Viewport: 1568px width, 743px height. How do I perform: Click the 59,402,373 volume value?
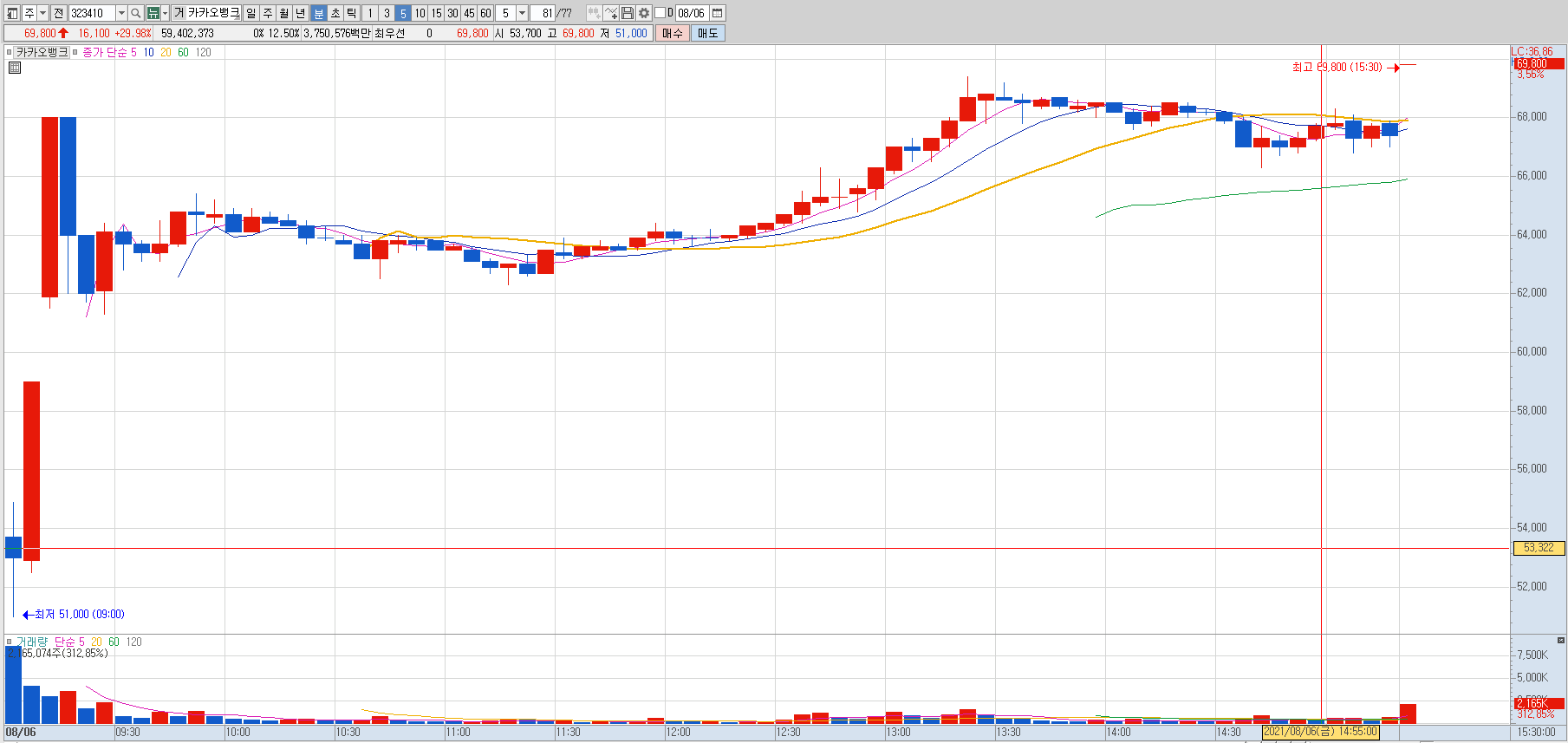[x=188, y=33]
